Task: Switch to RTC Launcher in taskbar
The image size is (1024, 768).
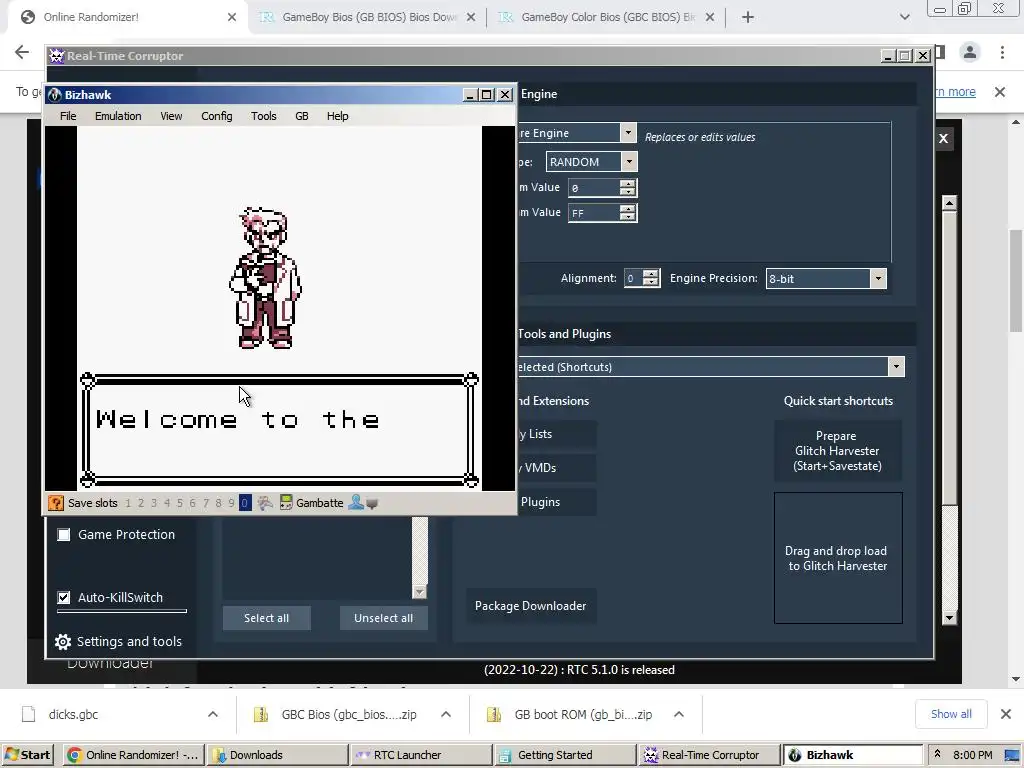Action: (421, 755)
